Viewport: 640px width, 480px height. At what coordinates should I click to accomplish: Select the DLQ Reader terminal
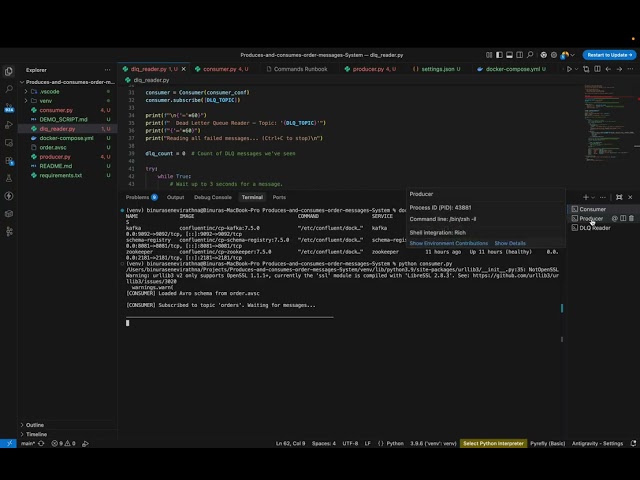point(602,228)
